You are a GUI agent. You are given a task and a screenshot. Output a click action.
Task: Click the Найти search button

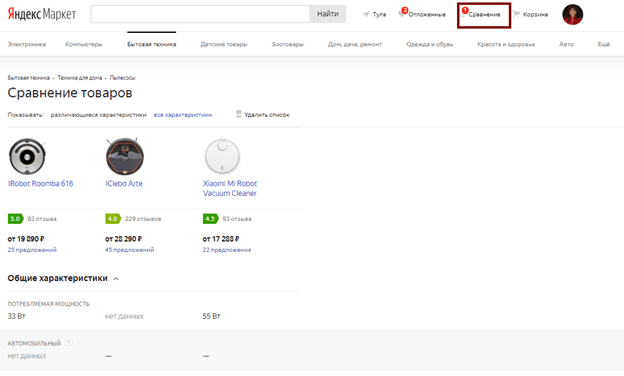click(x=328, y=14)
